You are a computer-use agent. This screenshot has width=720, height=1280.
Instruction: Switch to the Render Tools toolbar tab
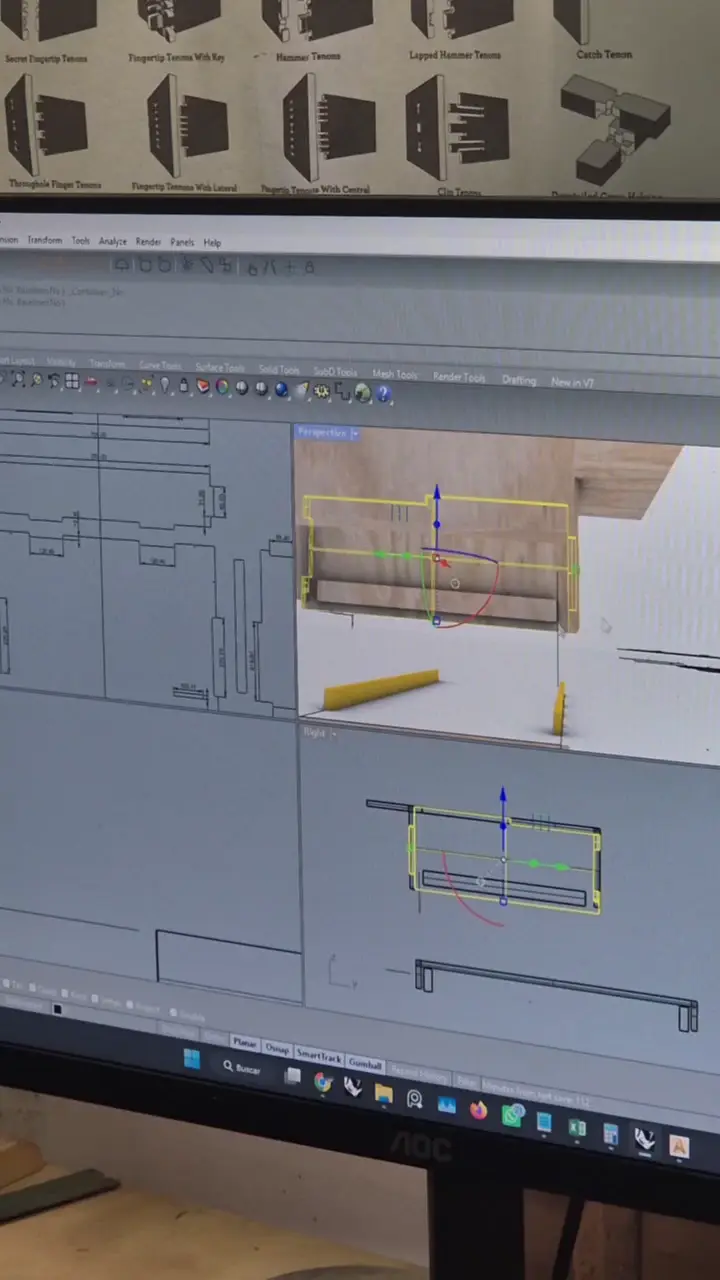[459, 377]
